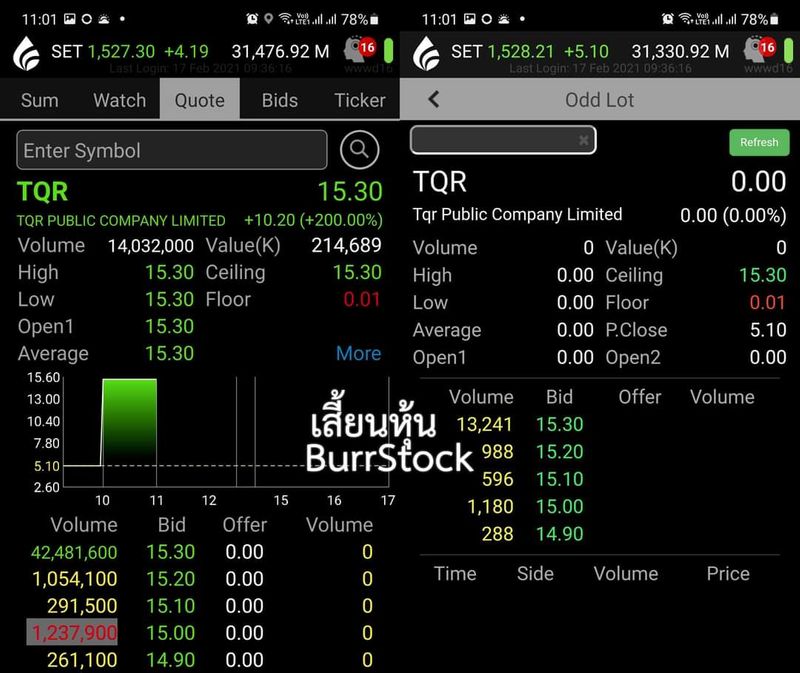Tap the TQR intraday price chart
This screenshot has width=800, height=673.
click(x=200, y=430)
